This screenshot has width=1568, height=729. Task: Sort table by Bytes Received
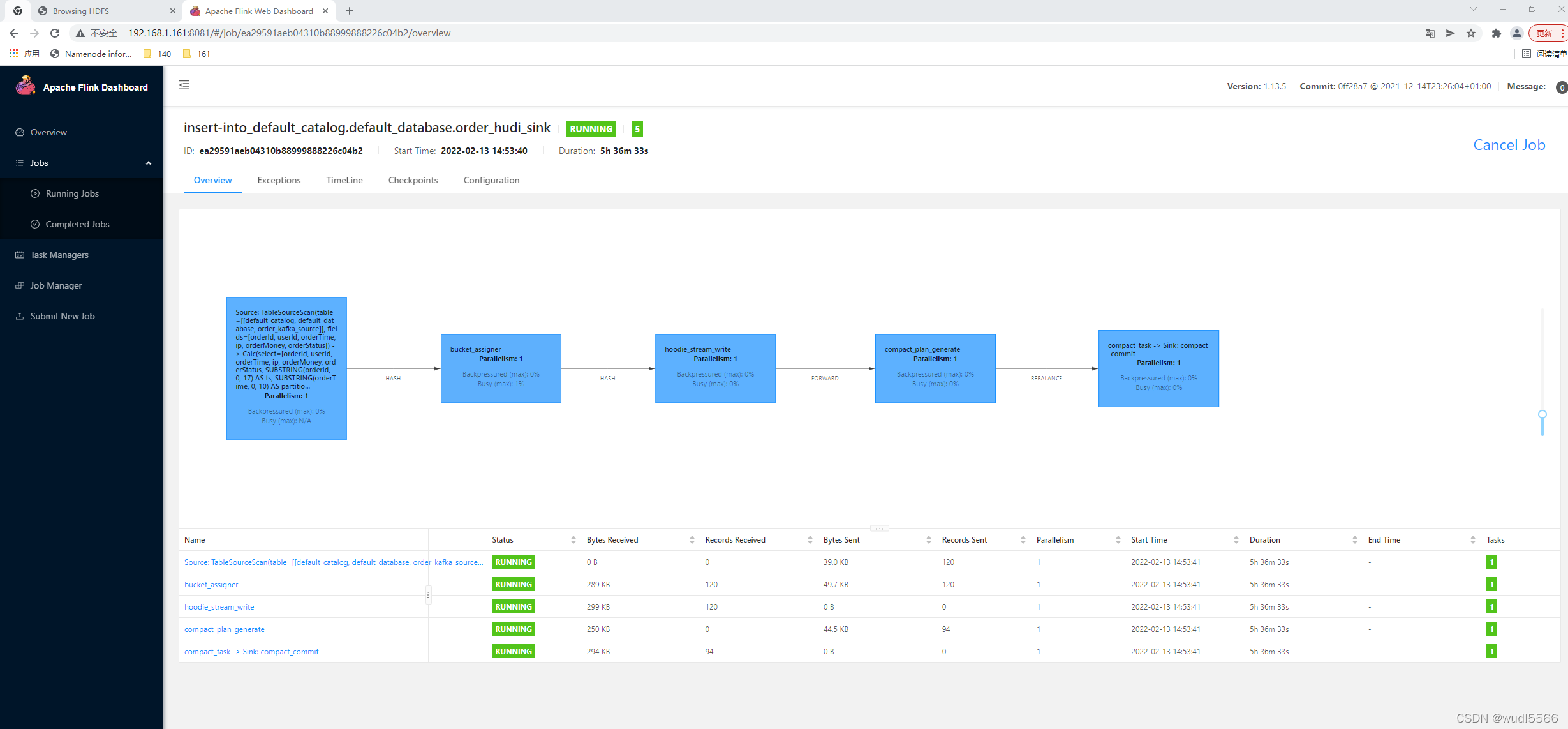[x=692, y=540]
